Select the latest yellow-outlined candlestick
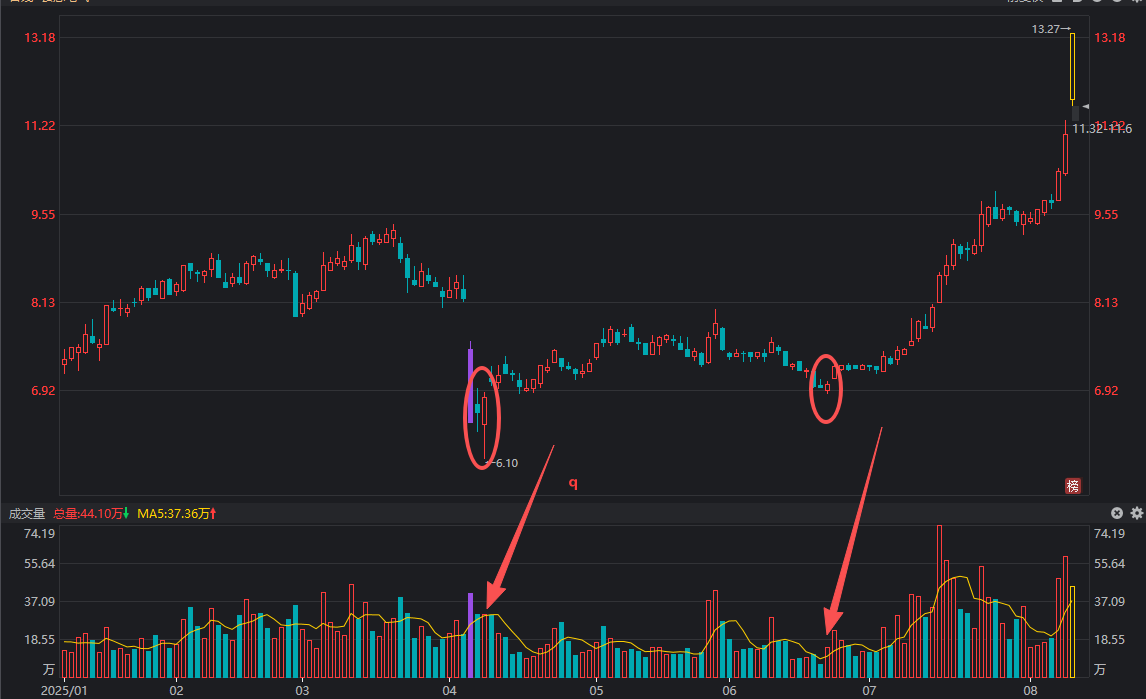This screenshot has width=1146, height=699. [x=1072, y=68]
